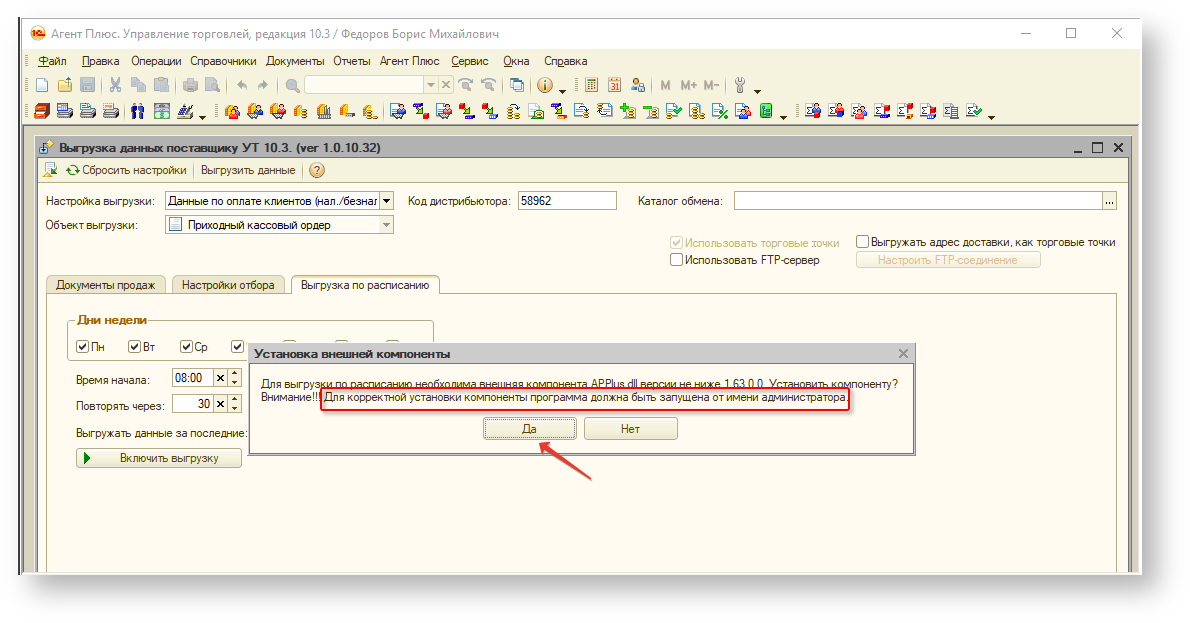Click the M- memory subtract button
This screenshot has width=1190, height=623.
click(x=711, y=85)
